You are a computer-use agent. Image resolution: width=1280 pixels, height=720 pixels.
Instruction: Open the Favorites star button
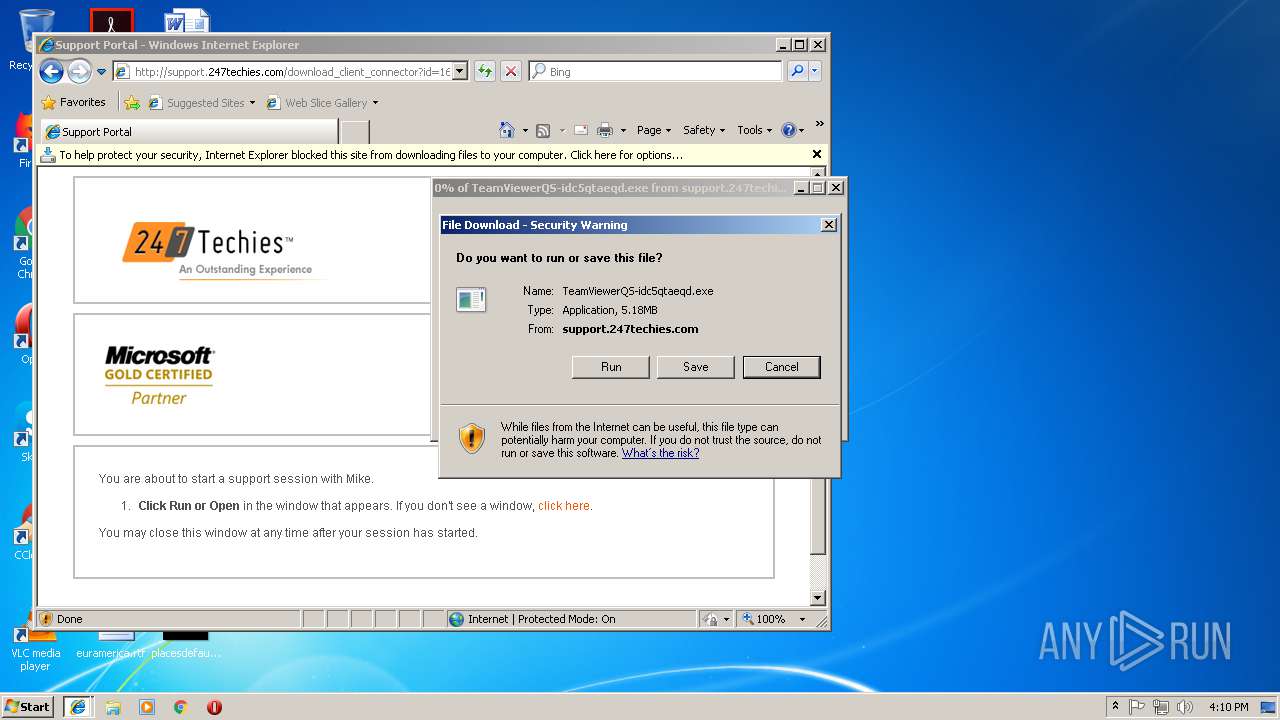73,102
